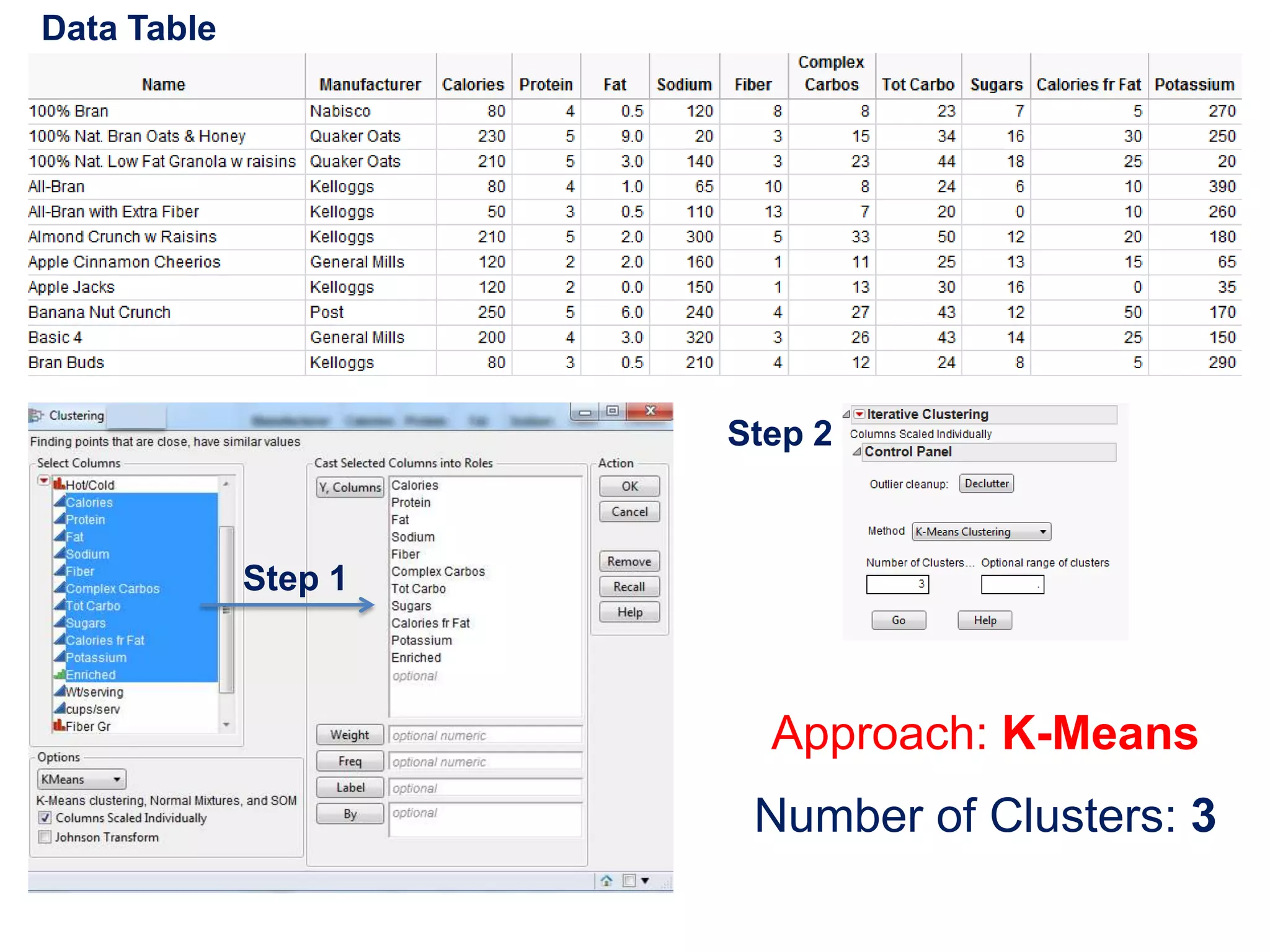Open the red triangle menu in Select Columns
The height and width of the screenshot is (952, 1270).
[x=43, y=480]
